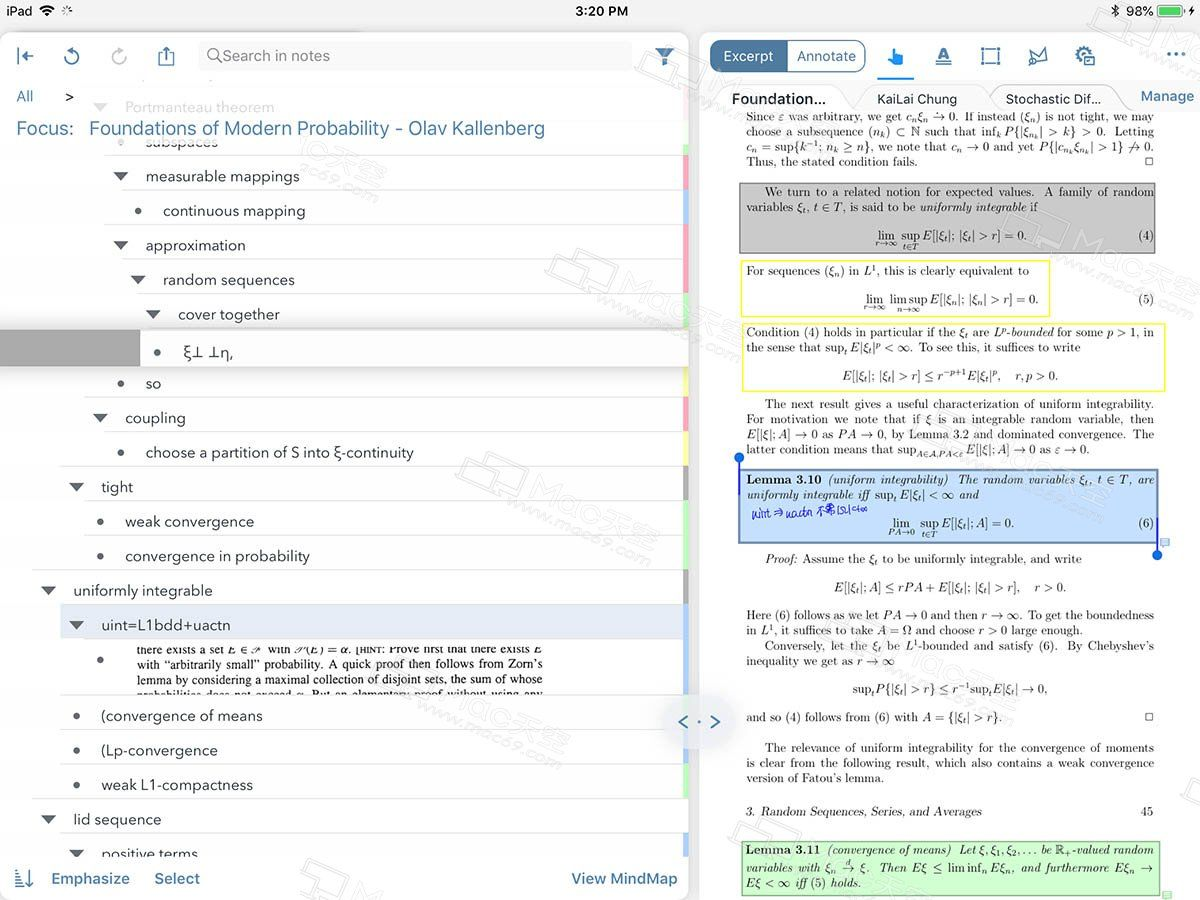
Task: Tap the battery indicator in status bar
Action: 1172,11
